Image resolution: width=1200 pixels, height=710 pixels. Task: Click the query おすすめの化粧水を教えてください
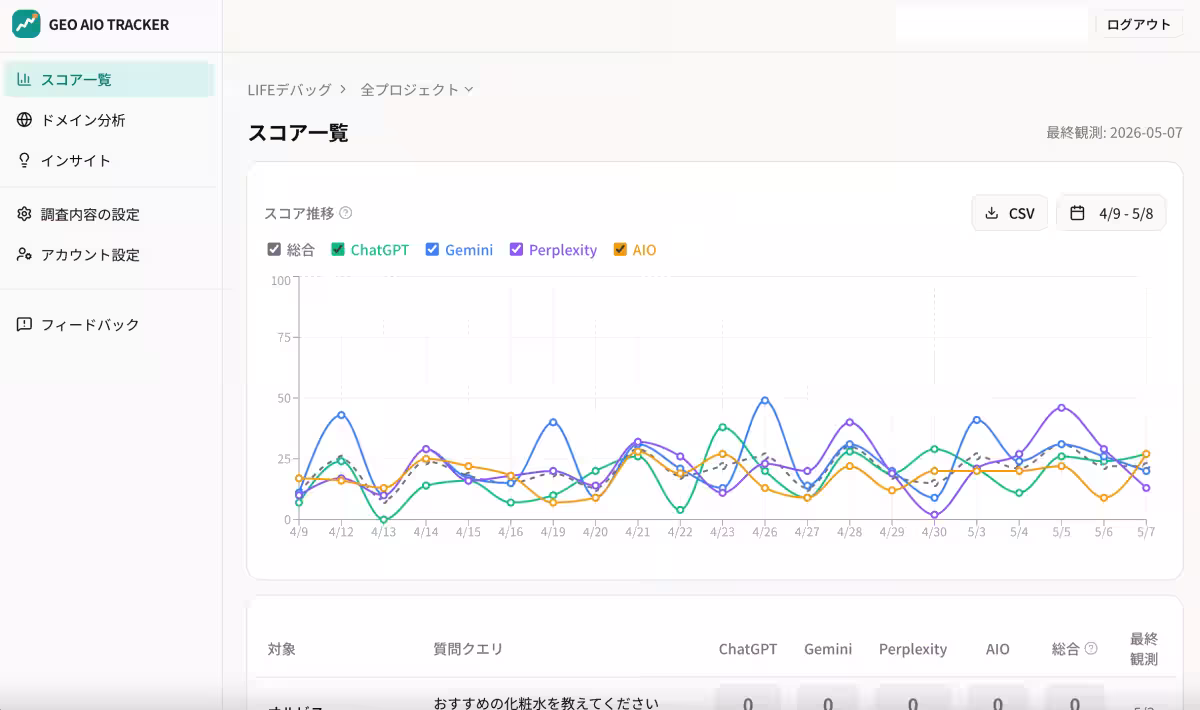click(546, 702)
